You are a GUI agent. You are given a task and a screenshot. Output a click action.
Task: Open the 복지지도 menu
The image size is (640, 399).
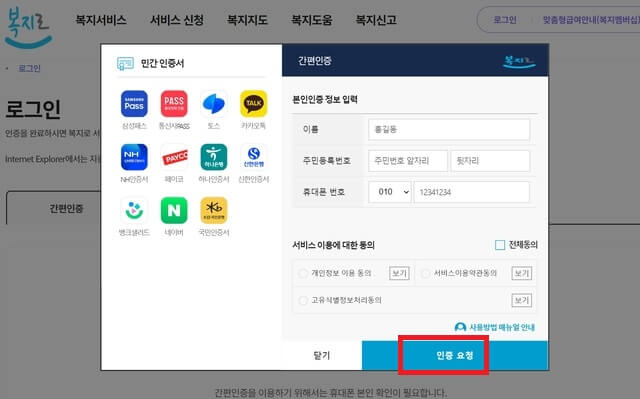247,20
